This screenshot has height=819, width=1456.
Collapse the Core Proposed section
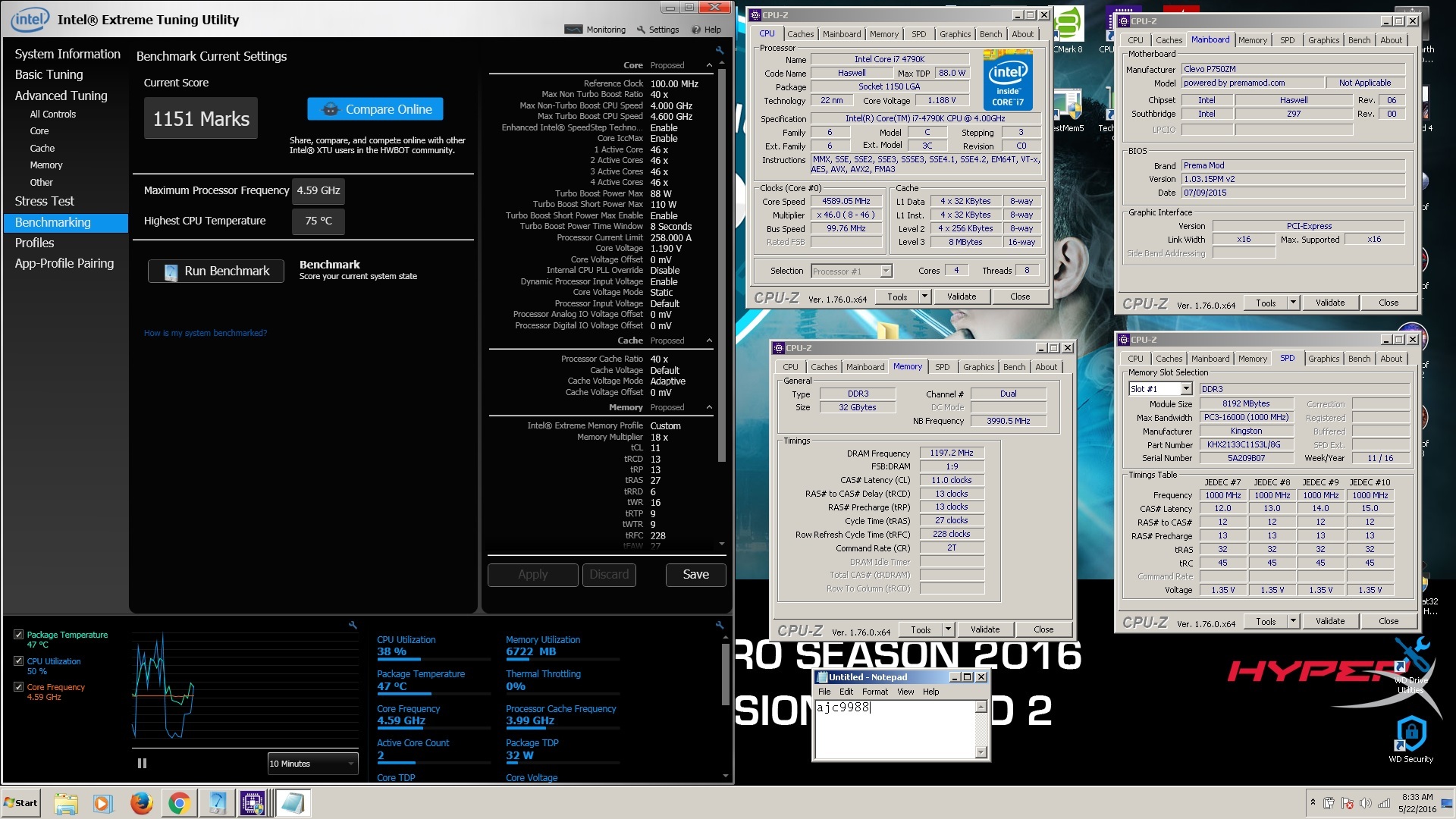click(710, 66)
